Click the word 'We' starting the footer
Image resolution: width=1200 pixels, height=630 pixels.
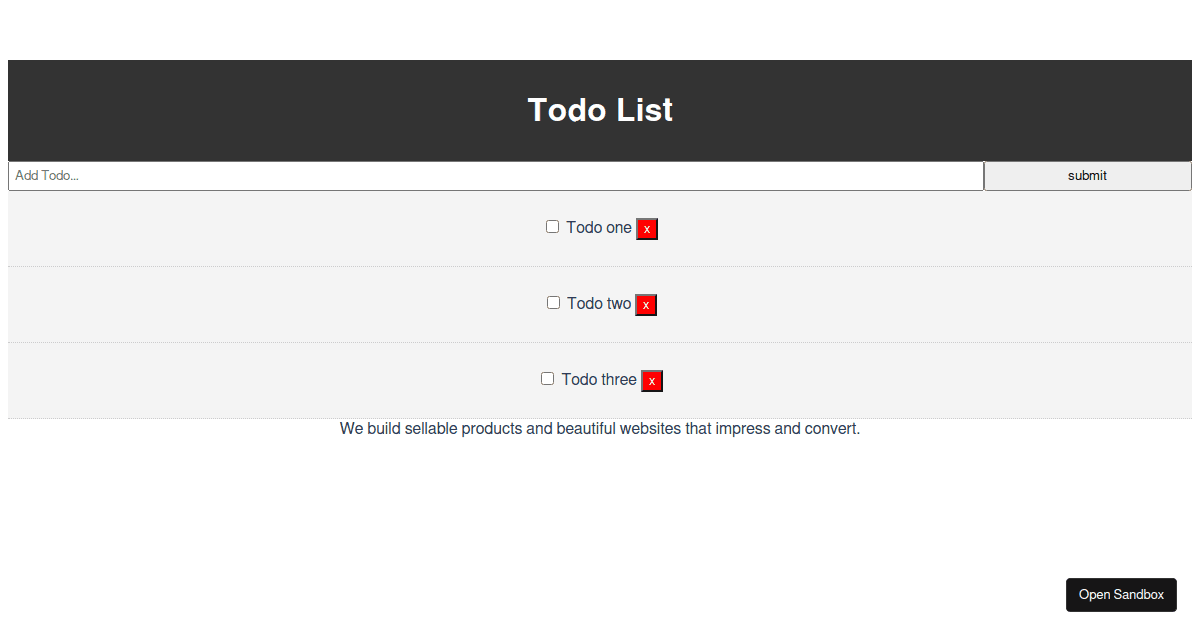coord(351,429)
